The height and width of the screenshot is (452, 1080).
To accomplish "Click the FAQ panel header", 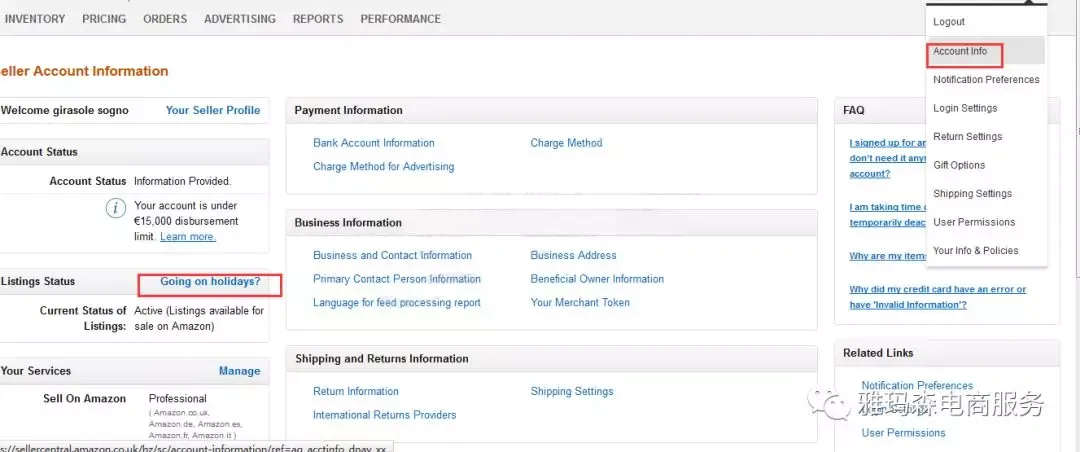I will click(853, 110).
